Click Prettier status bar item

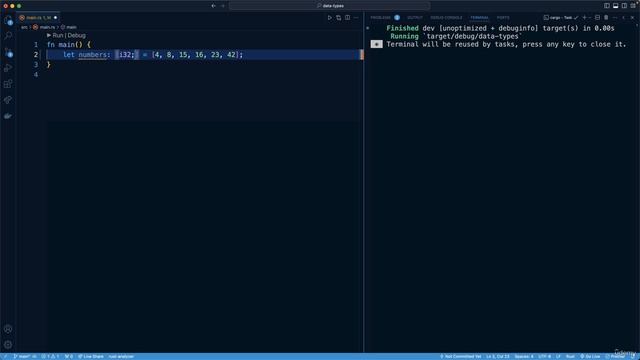[x=615, y=356]
